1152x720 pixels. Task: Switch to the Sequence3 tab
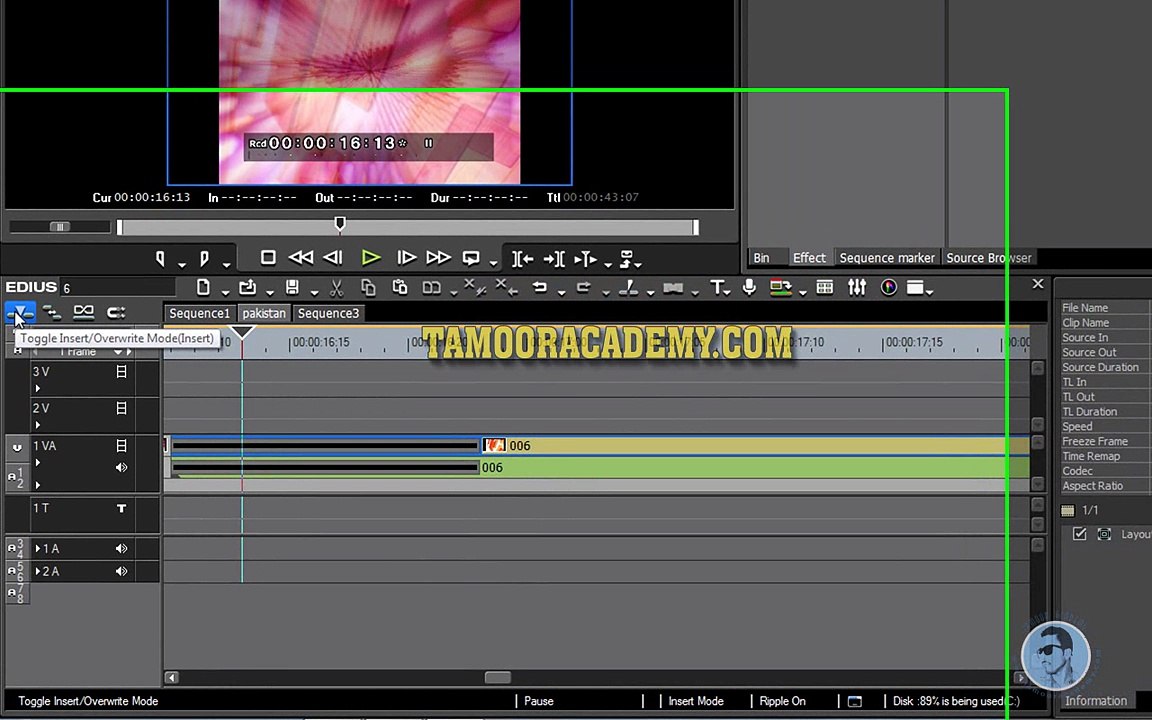click(x=328, y=313)
